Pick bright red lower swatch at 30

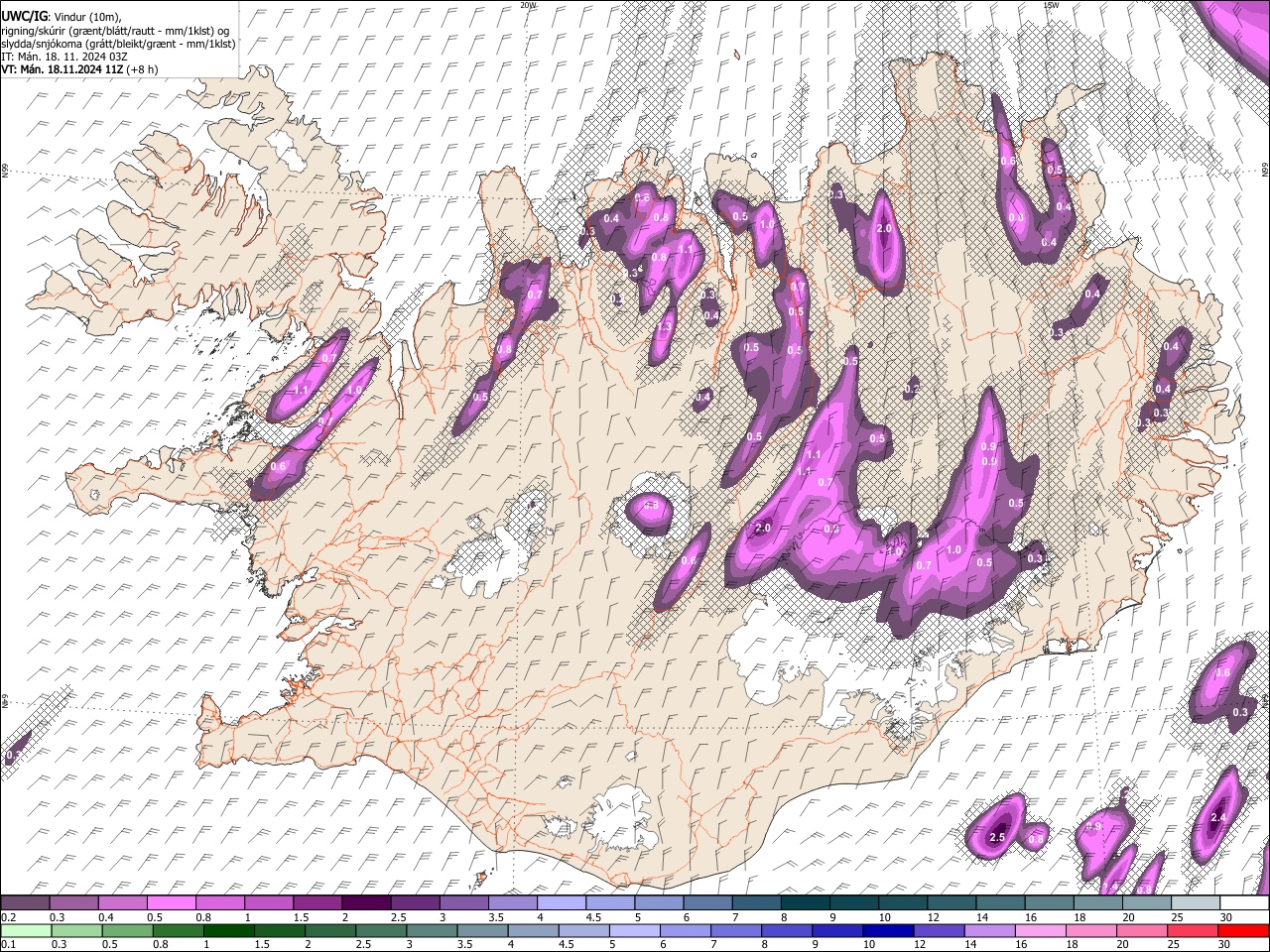click(x=1242, y=930)
